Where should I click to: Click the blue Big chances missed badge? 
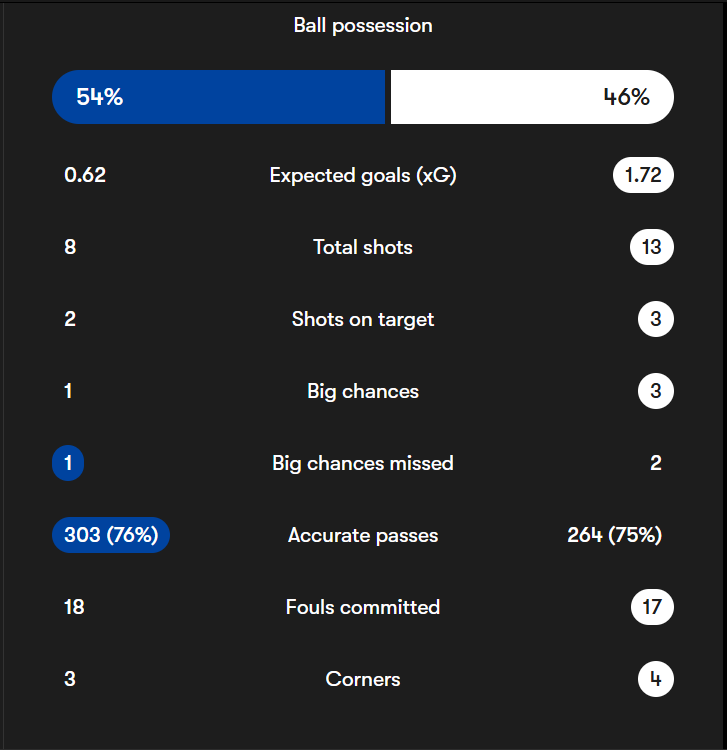(68, 463)
